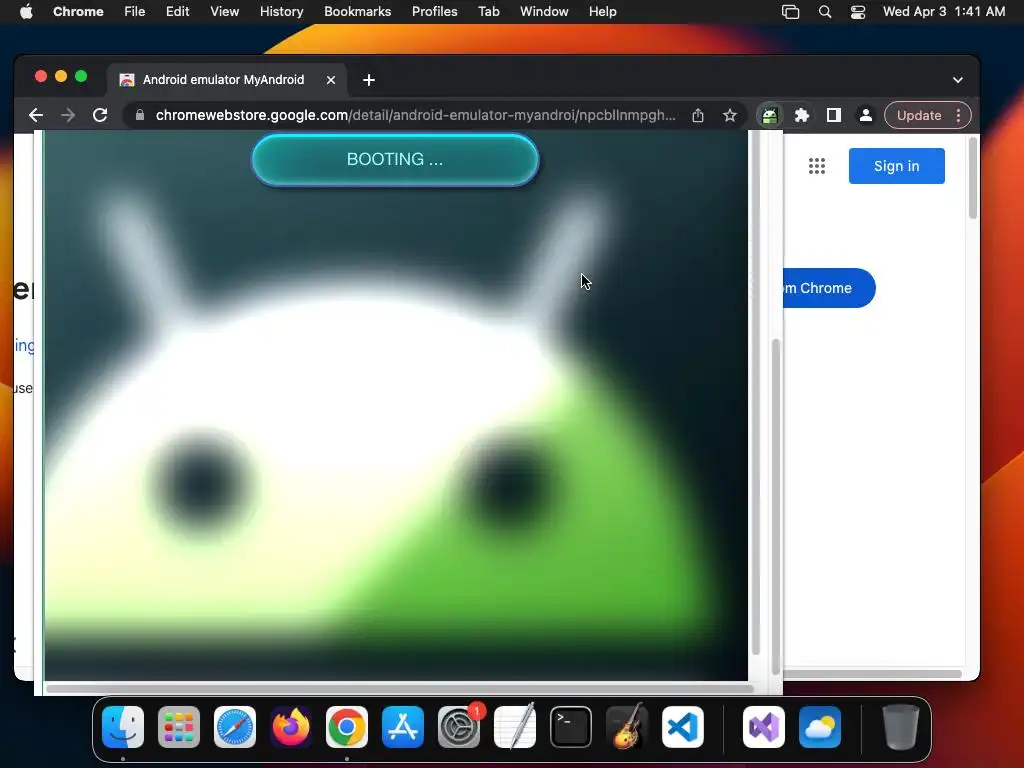Bookmark this page with star icon
The image size is (1024, 768).
pos(729,116)
